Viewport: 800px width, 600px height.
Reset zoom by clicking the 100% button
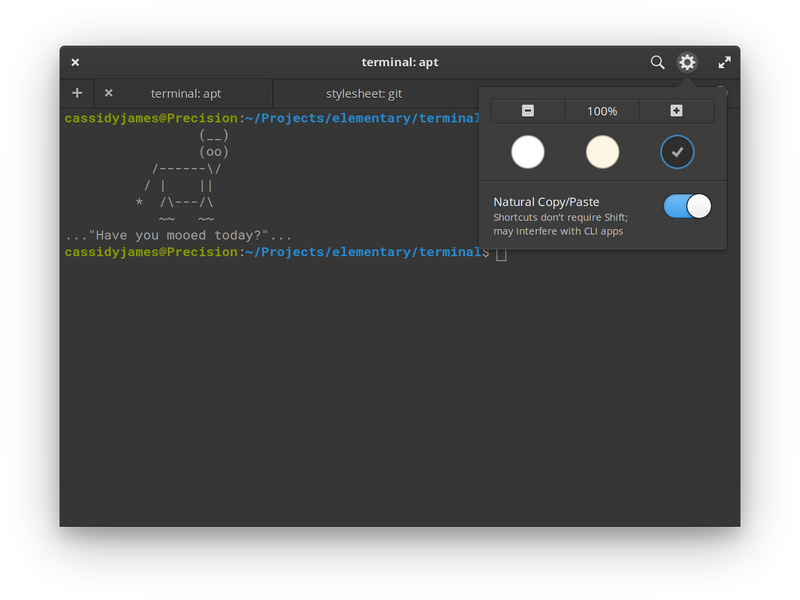pyautogui.click(x=602, y=111)
